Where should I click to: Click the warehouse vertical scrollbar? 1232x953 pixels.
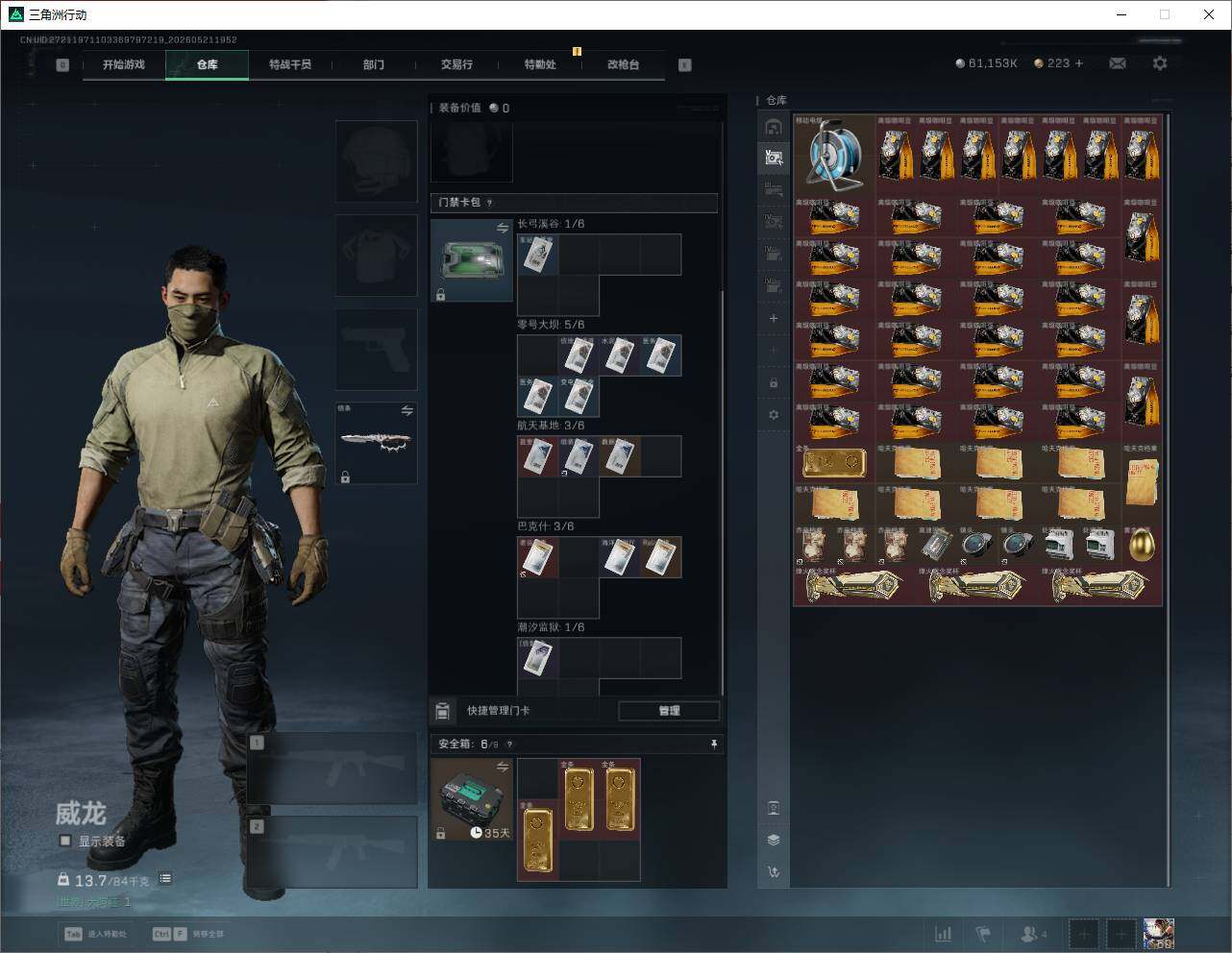coord(1169,500)
